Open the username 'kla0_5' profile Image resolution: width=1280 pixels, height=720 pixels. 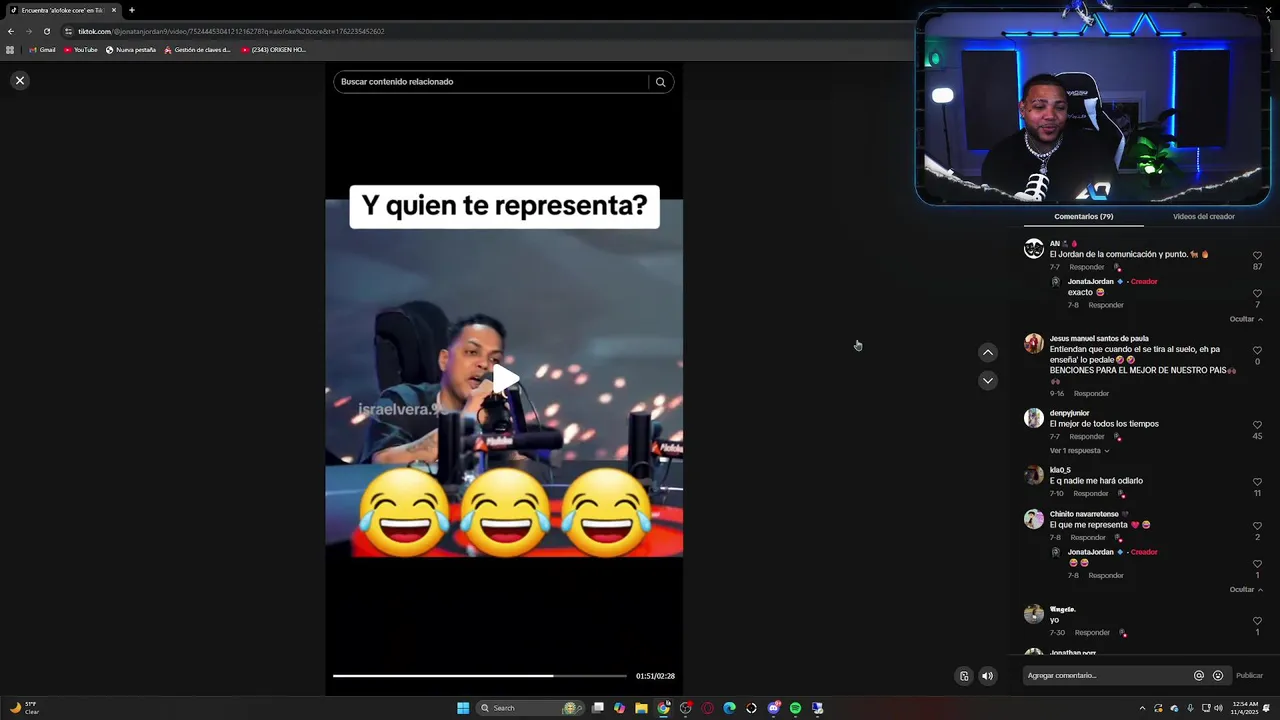coord(1060,470)
